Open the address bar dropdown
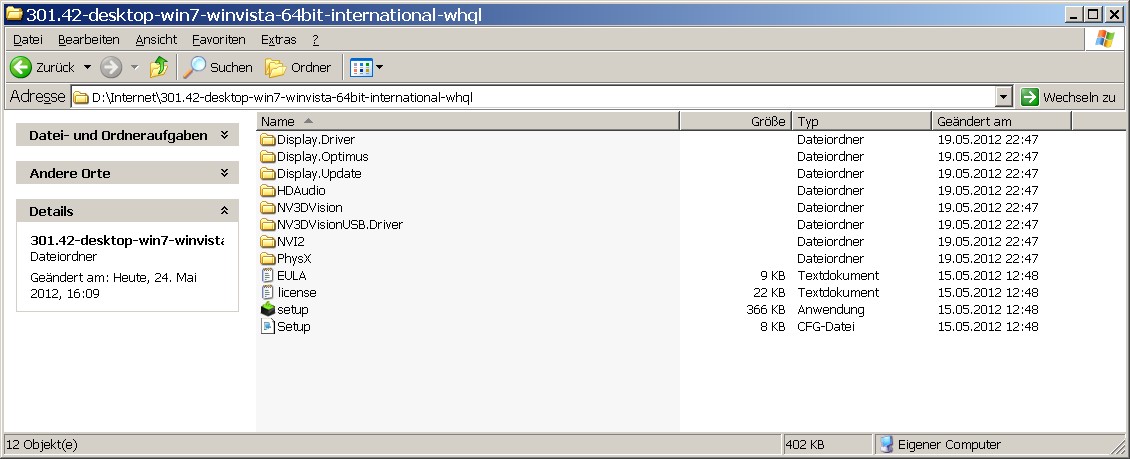Screen dimensions: 1130x459 click(1004, 97)
